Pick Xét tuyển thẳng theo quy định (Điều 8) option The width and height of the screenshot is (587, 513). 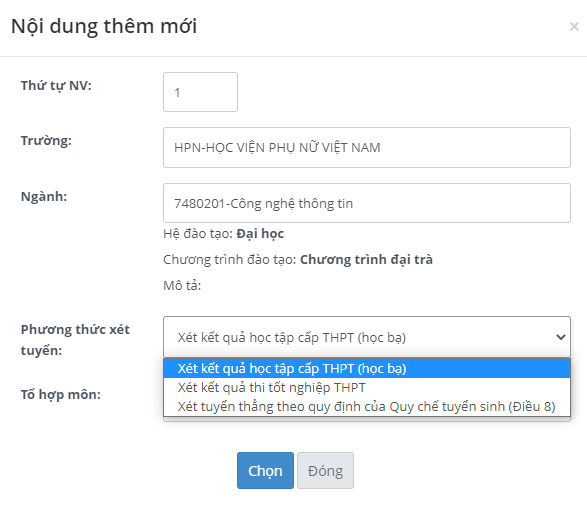(x=367, y=406)
